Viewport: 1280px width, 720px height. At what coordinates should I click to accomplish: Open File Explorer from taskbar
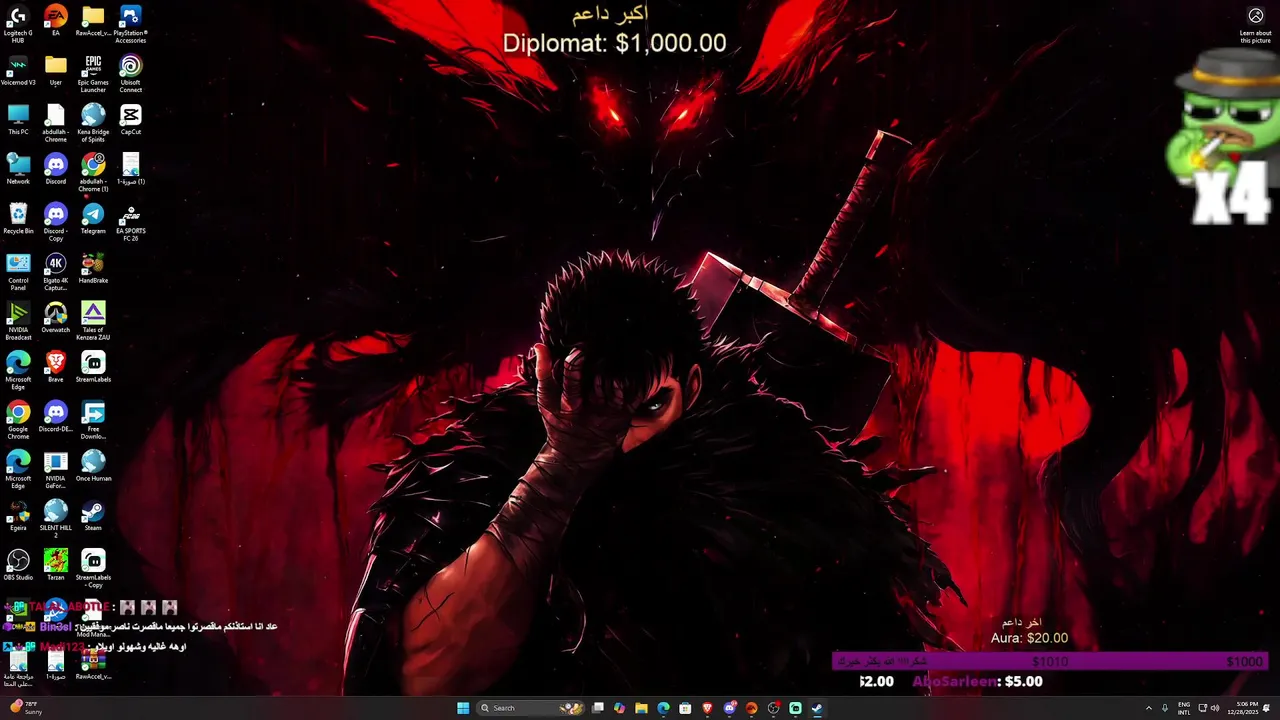click(x=641, y=708)
